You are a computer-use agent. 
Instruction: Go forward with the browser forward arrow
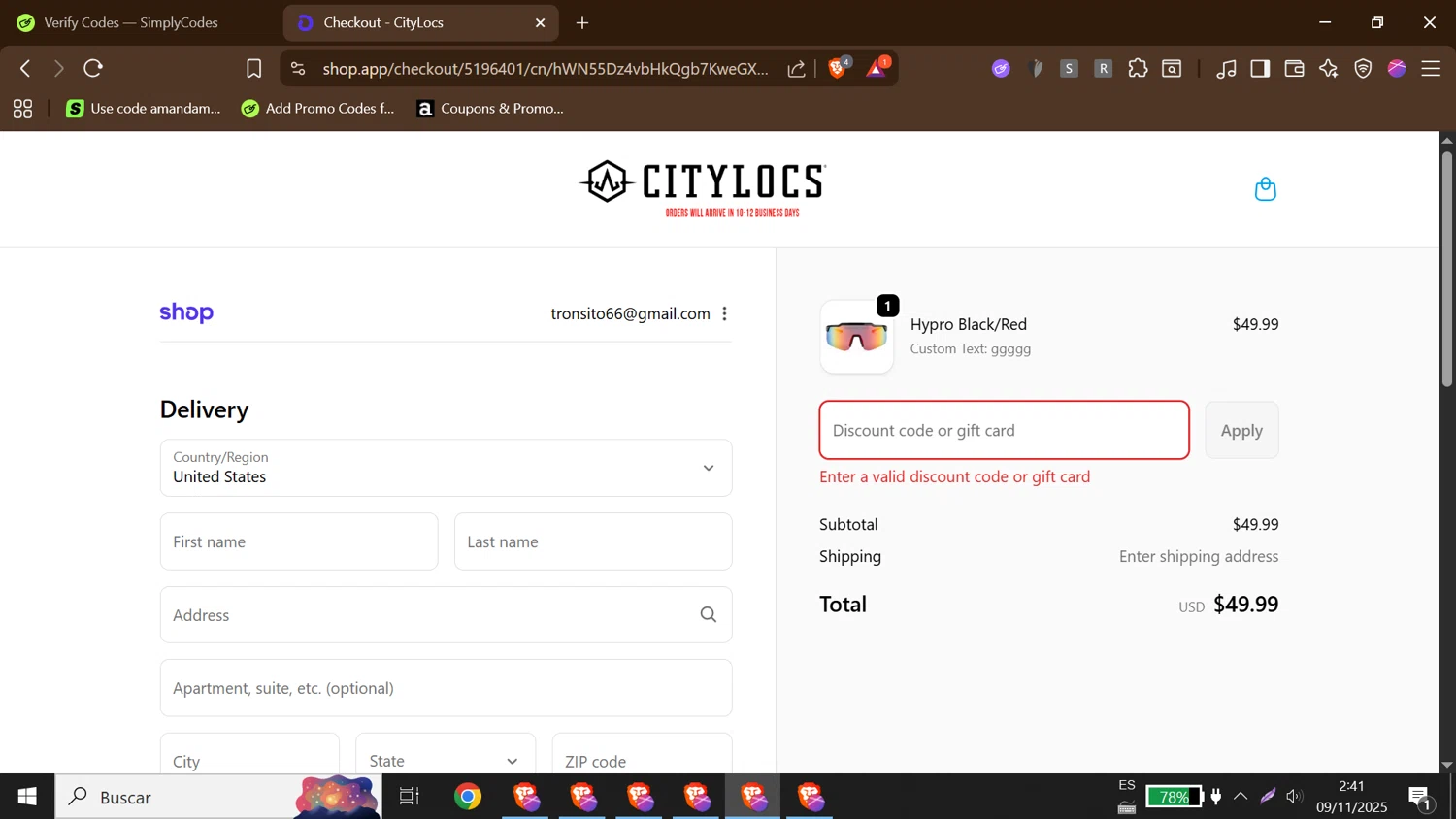(58, 68)
